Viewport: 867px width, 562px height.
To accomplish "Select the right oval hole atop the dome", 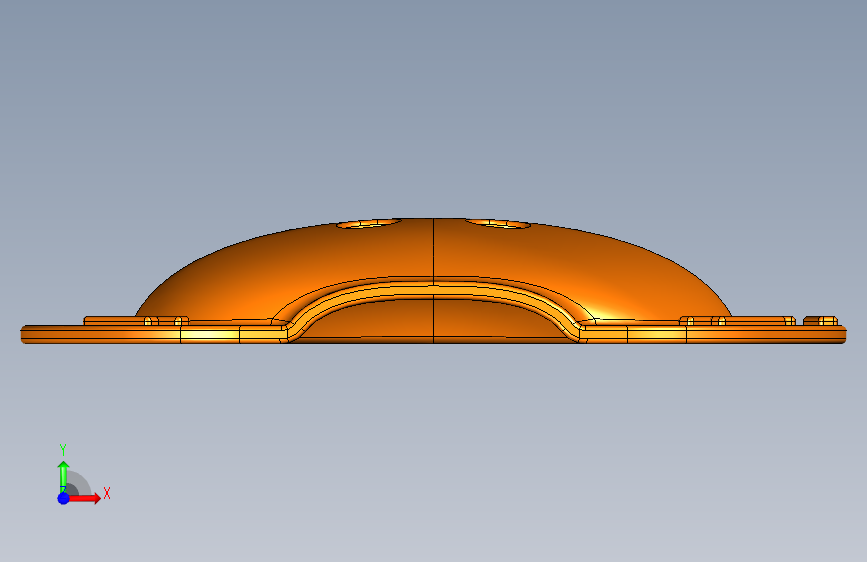I will point(498,223).
